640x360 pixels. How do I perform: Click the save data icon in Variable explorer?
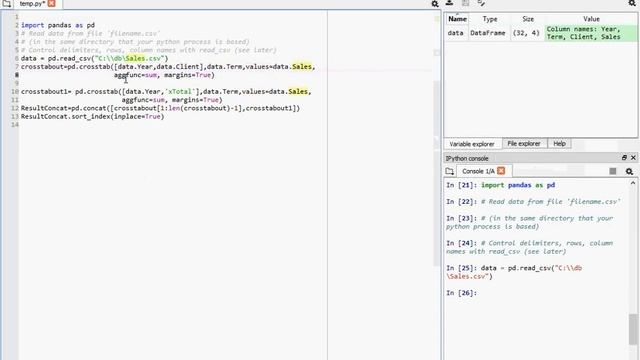tap(465, 3)
